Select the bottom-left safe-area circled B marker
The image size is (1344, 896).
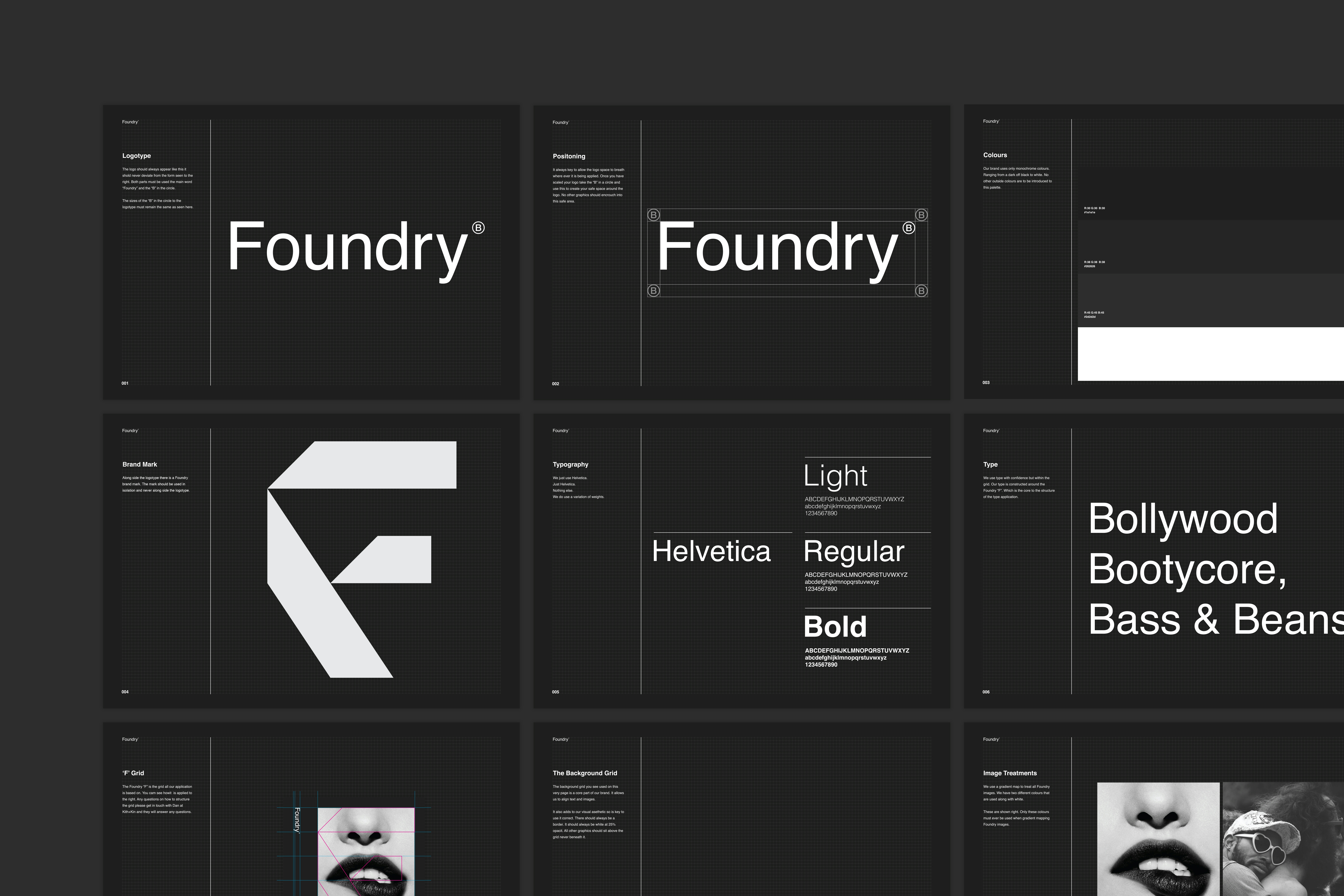coord(654,291)
